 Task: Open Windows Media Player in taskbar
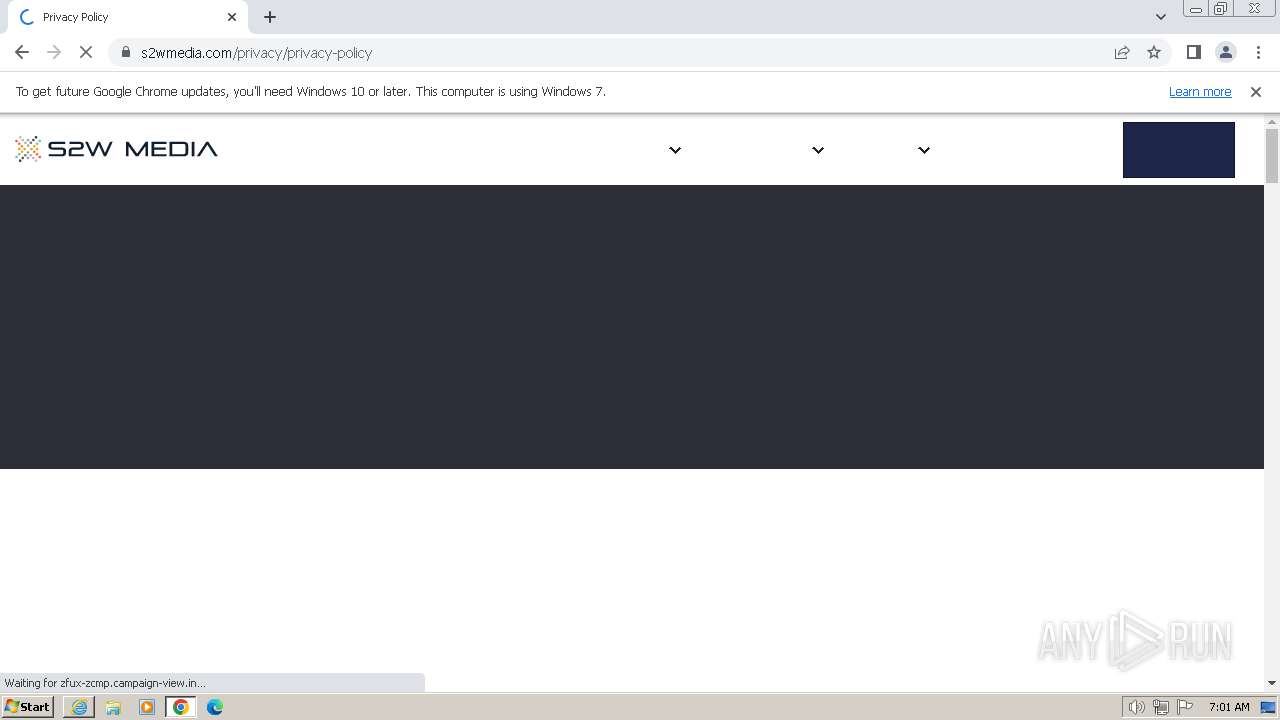(147, 707)
